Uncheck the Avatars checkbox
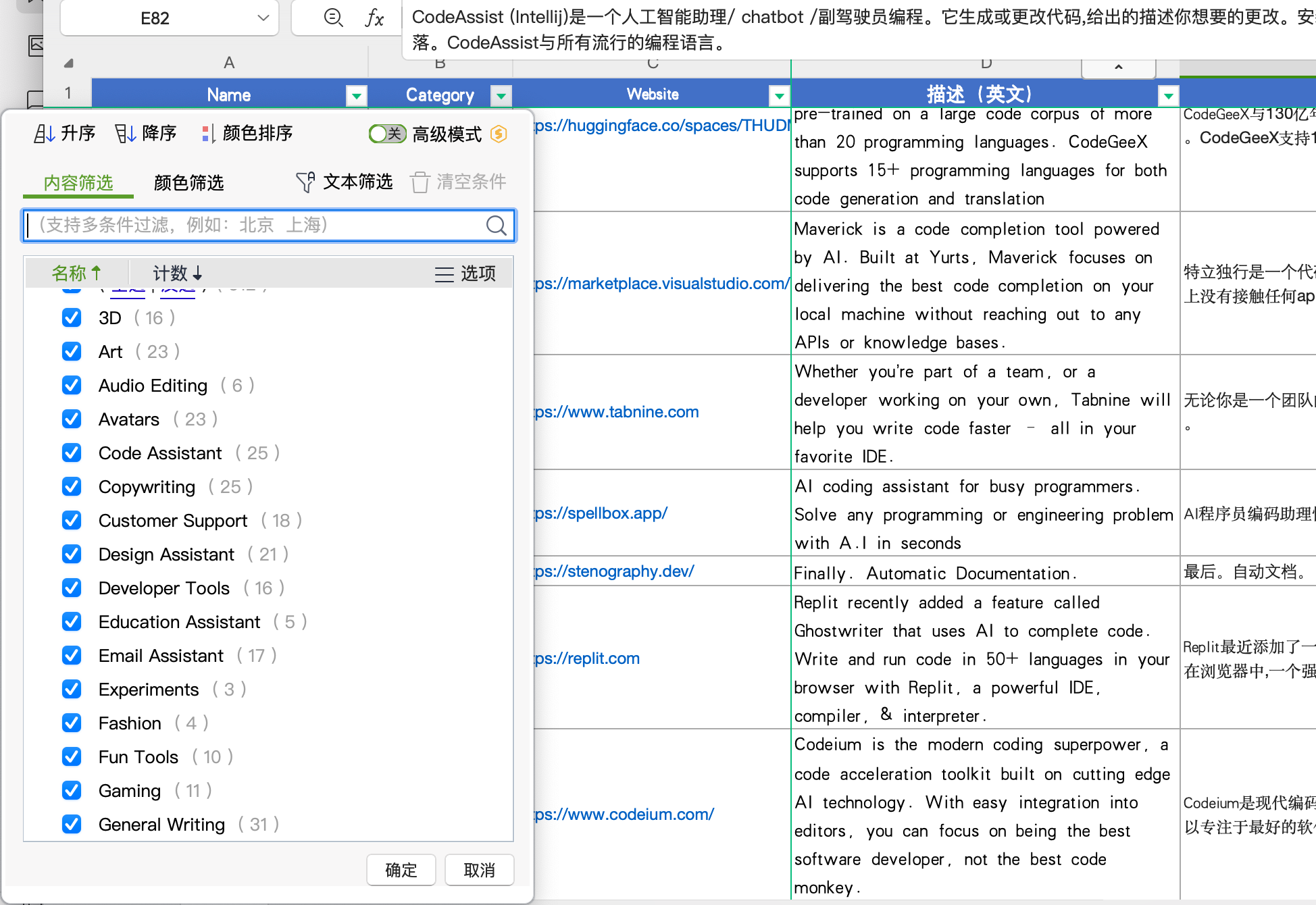The image size is (1316, 905). point(72,419)
